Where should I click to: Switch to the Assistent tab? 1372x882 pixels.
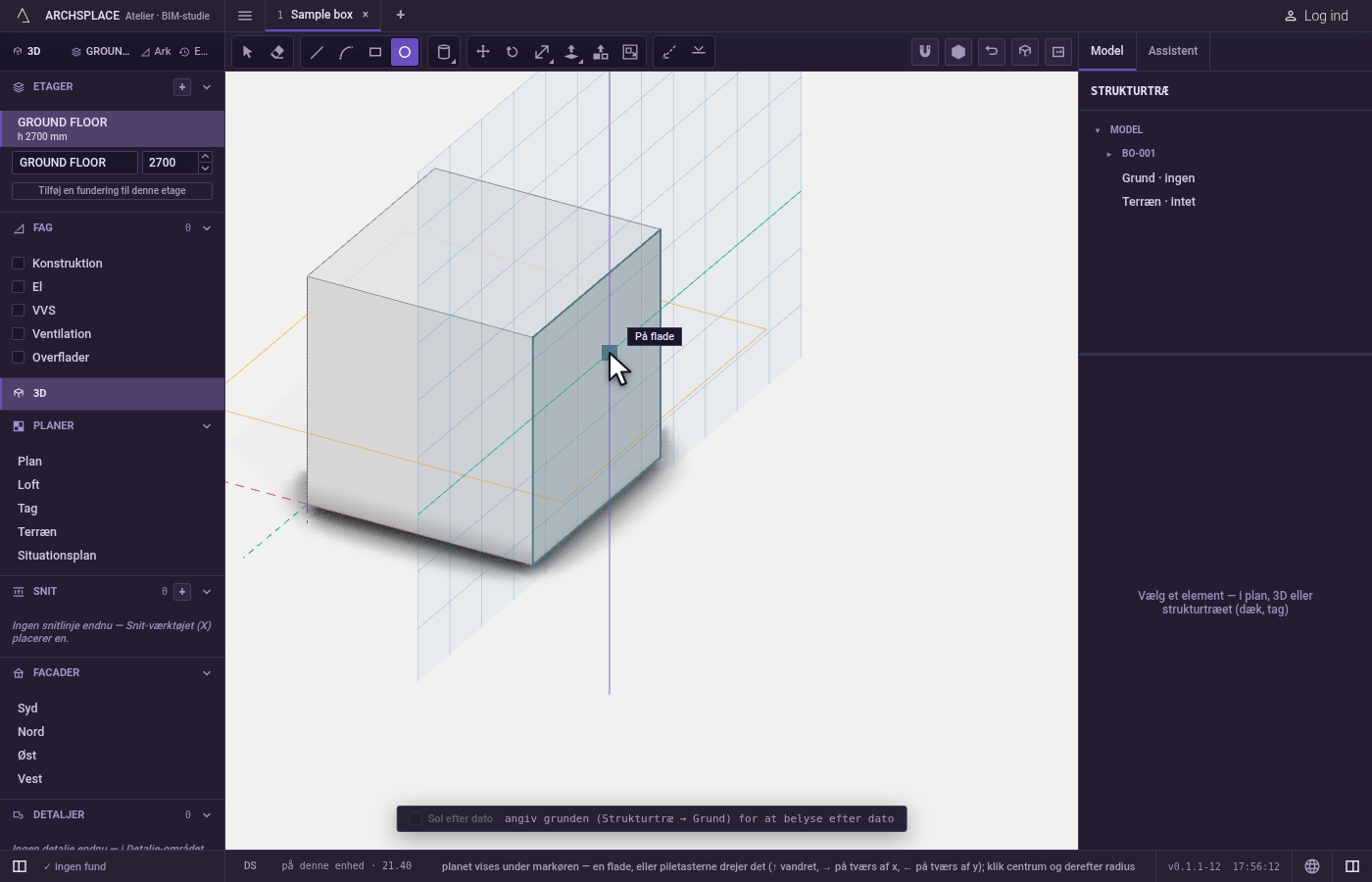pyautogui.click(x=1173, y=51)
